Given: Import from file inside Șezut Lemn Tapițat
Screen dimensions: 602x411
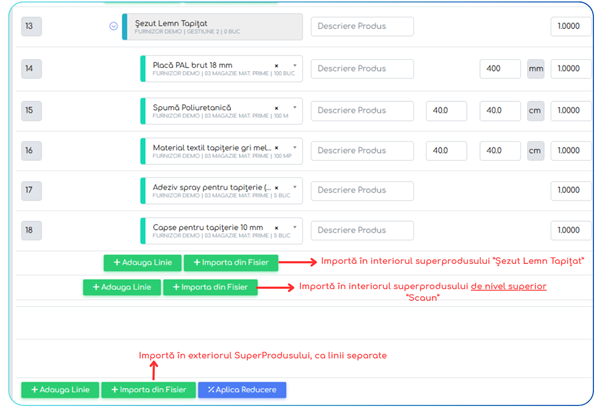Looking at the screenshot, I should click(x=231, y=263).
